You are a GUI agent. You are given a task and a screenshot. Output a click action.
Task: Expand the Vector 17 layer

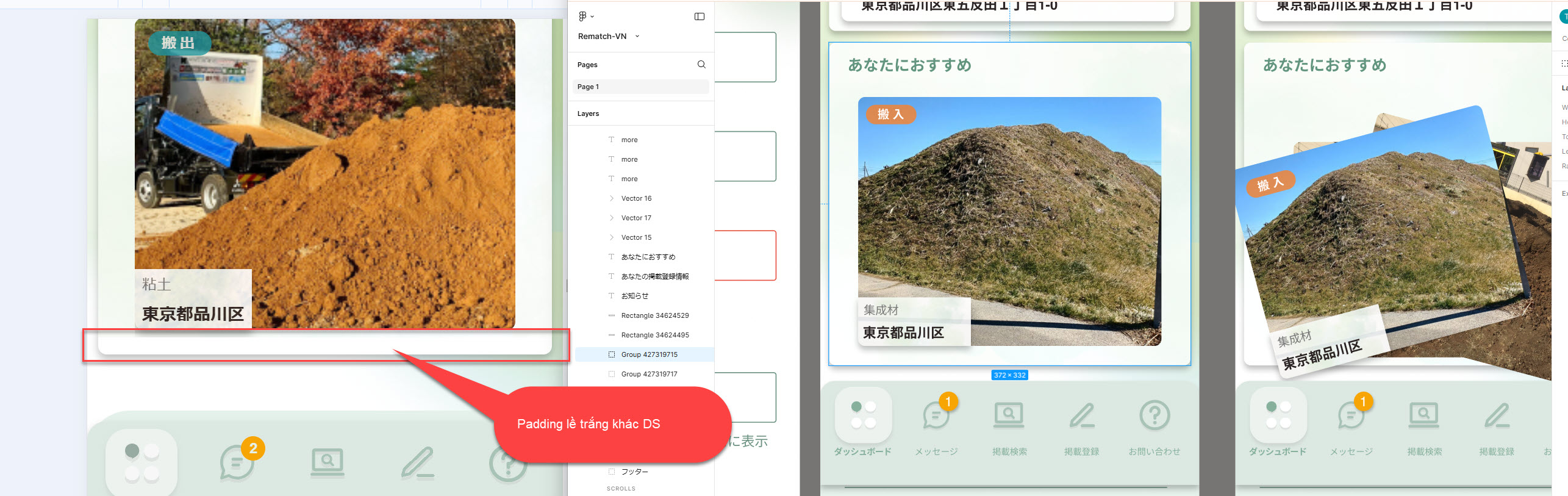[x=612, y=218]
